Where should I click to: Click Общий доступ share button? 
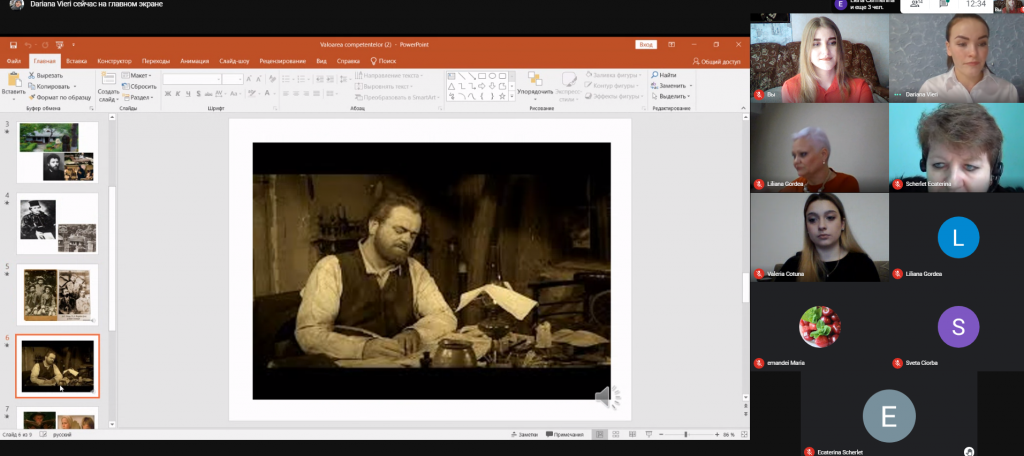(x=716, y=61)
